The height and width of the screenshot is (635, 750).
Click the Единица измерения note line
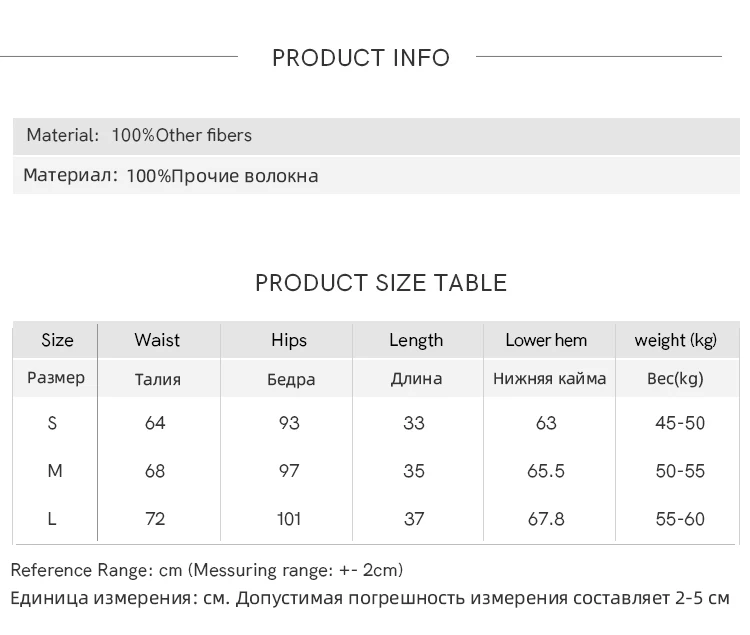[x=370, y=599]
